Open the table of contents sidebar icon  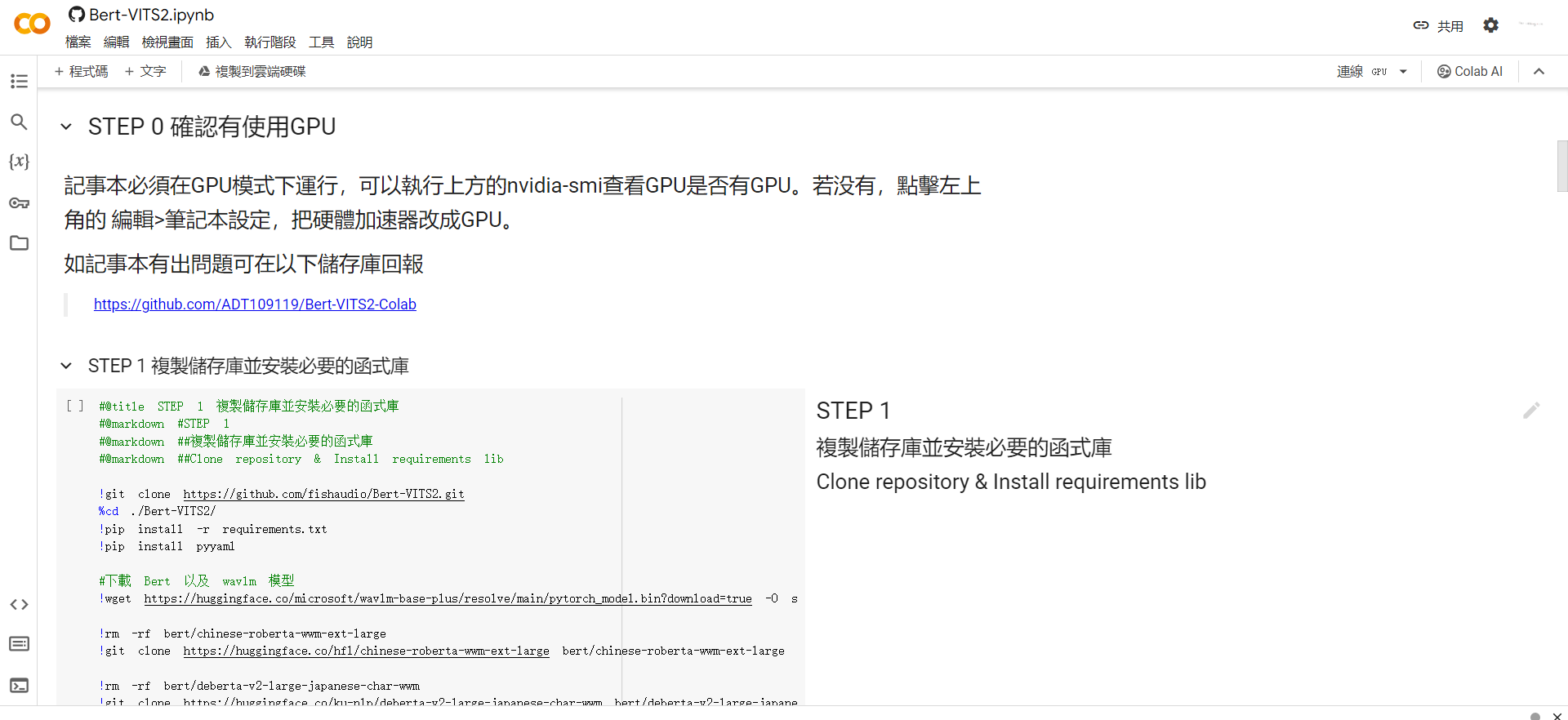pos(19,81)
